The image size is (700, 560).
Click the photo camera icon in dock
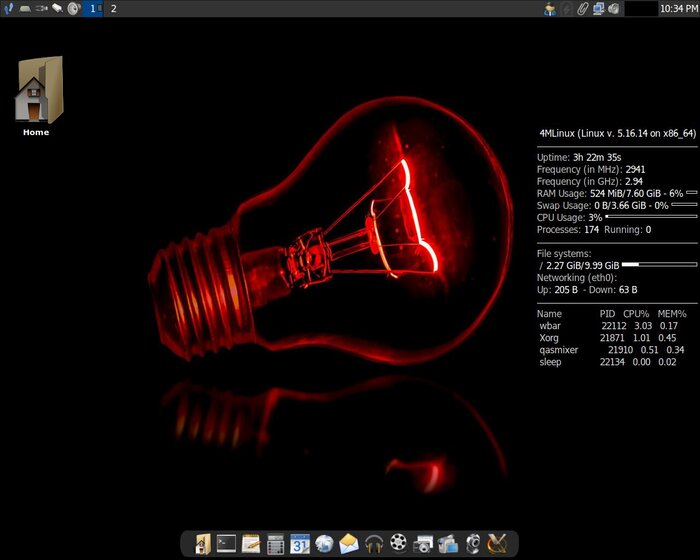pyautogui.click(x=423, y=544)
